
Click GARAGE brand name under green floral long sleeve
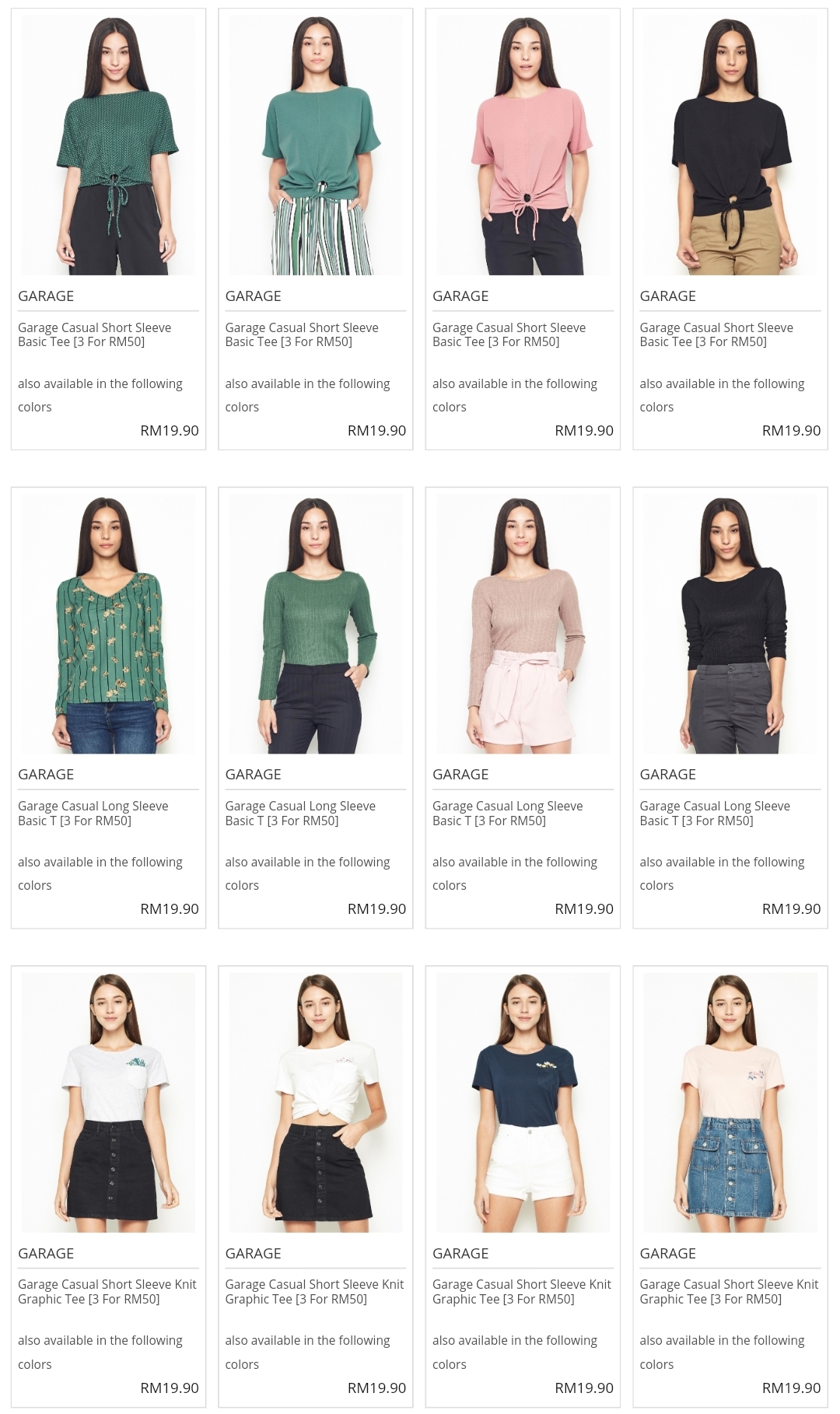tap(46, 775)
